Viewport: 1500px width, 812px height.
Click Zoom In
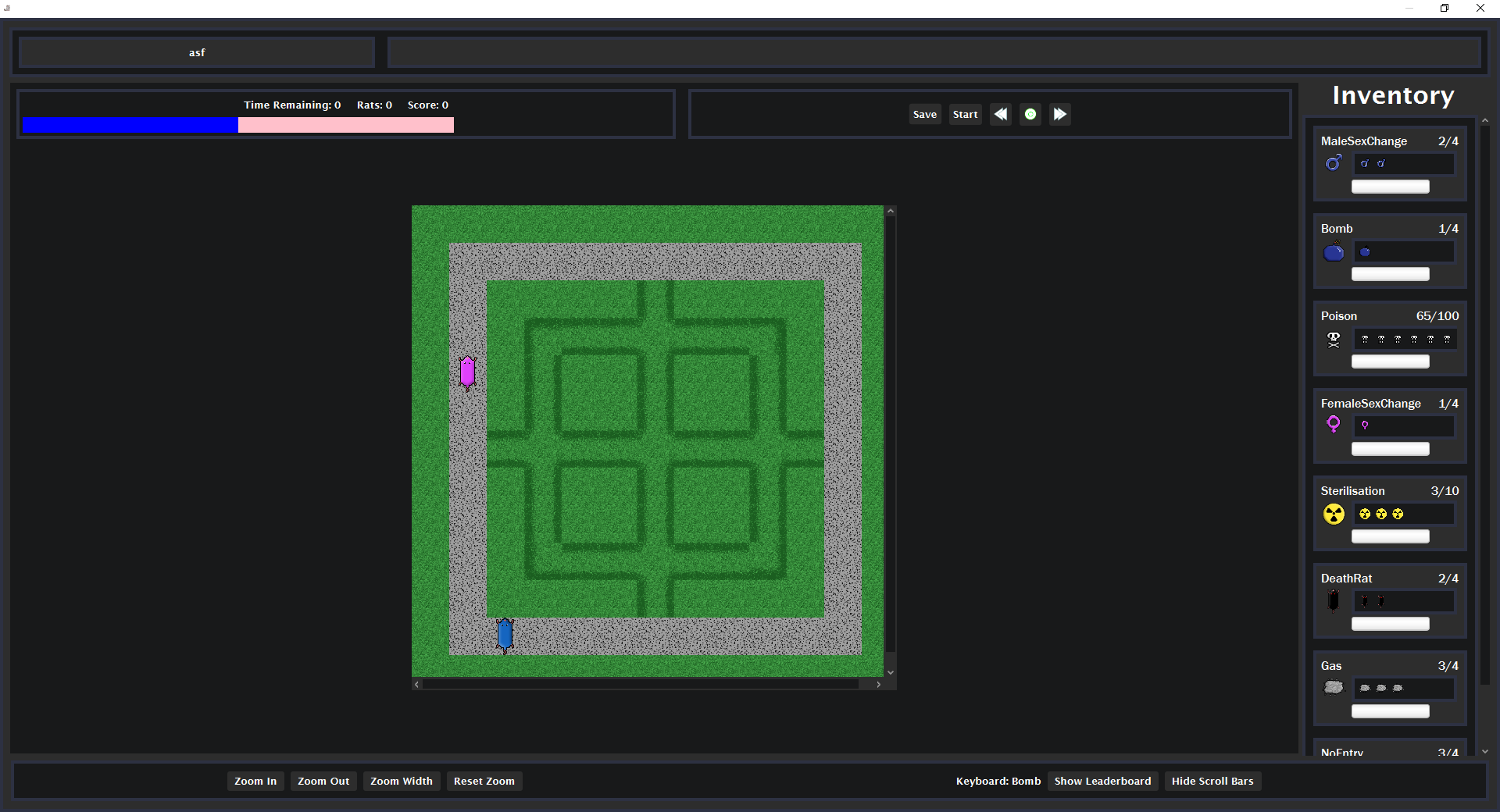click(x=255, y=781)
